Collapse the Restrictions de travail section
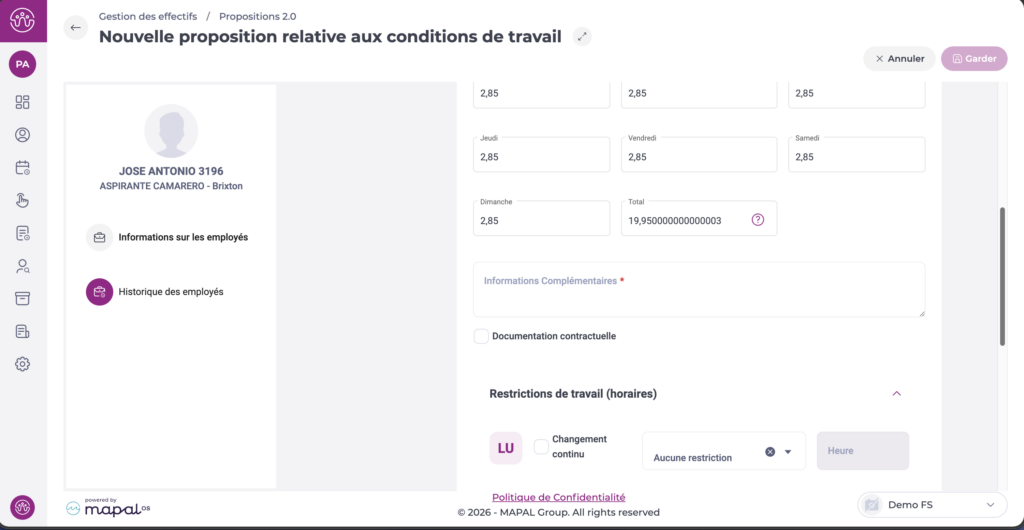The image size is (1024, 530). tap(896, 394)
